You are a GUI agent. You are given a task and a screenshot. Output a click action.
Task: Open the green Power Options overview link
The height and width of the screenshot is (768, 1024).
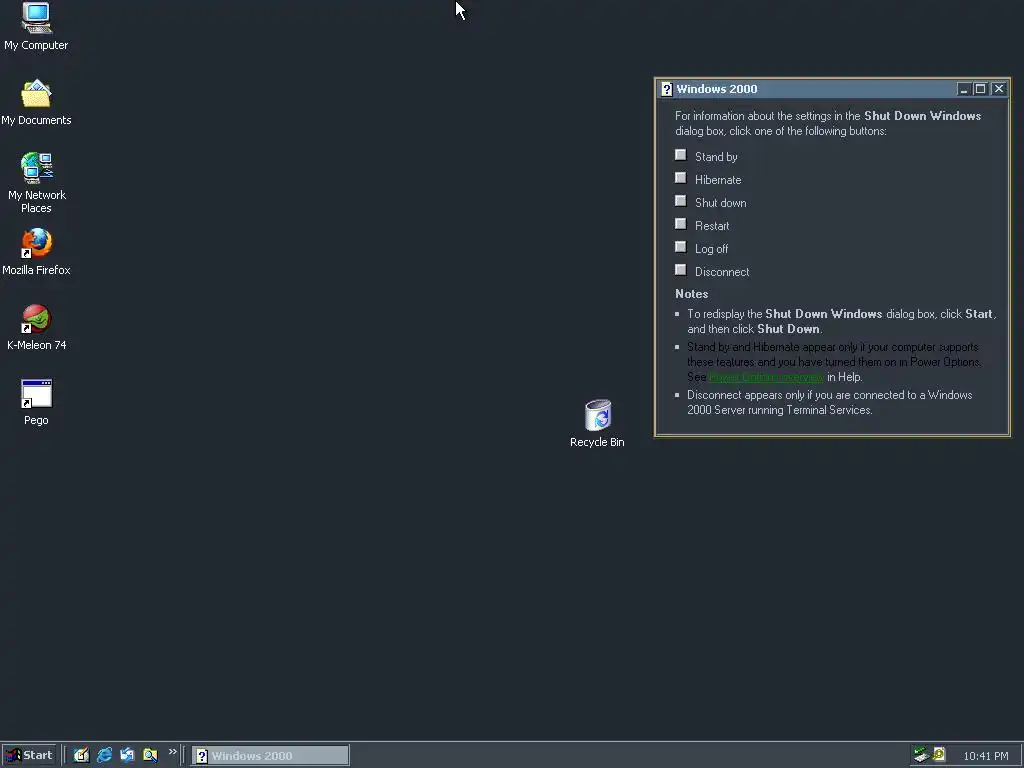pos(766,377)
